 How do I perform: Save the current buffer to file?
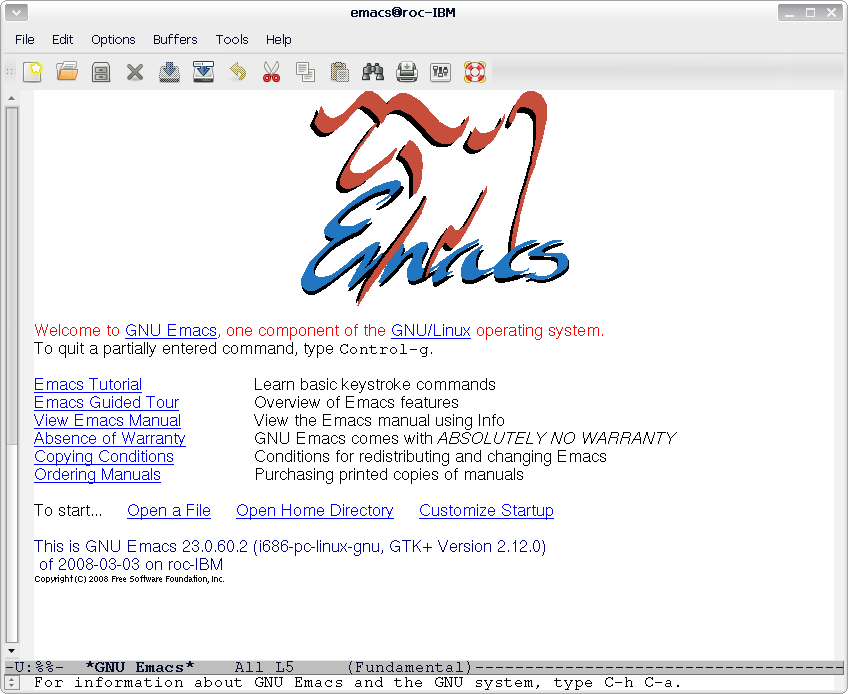coord(169,71)
